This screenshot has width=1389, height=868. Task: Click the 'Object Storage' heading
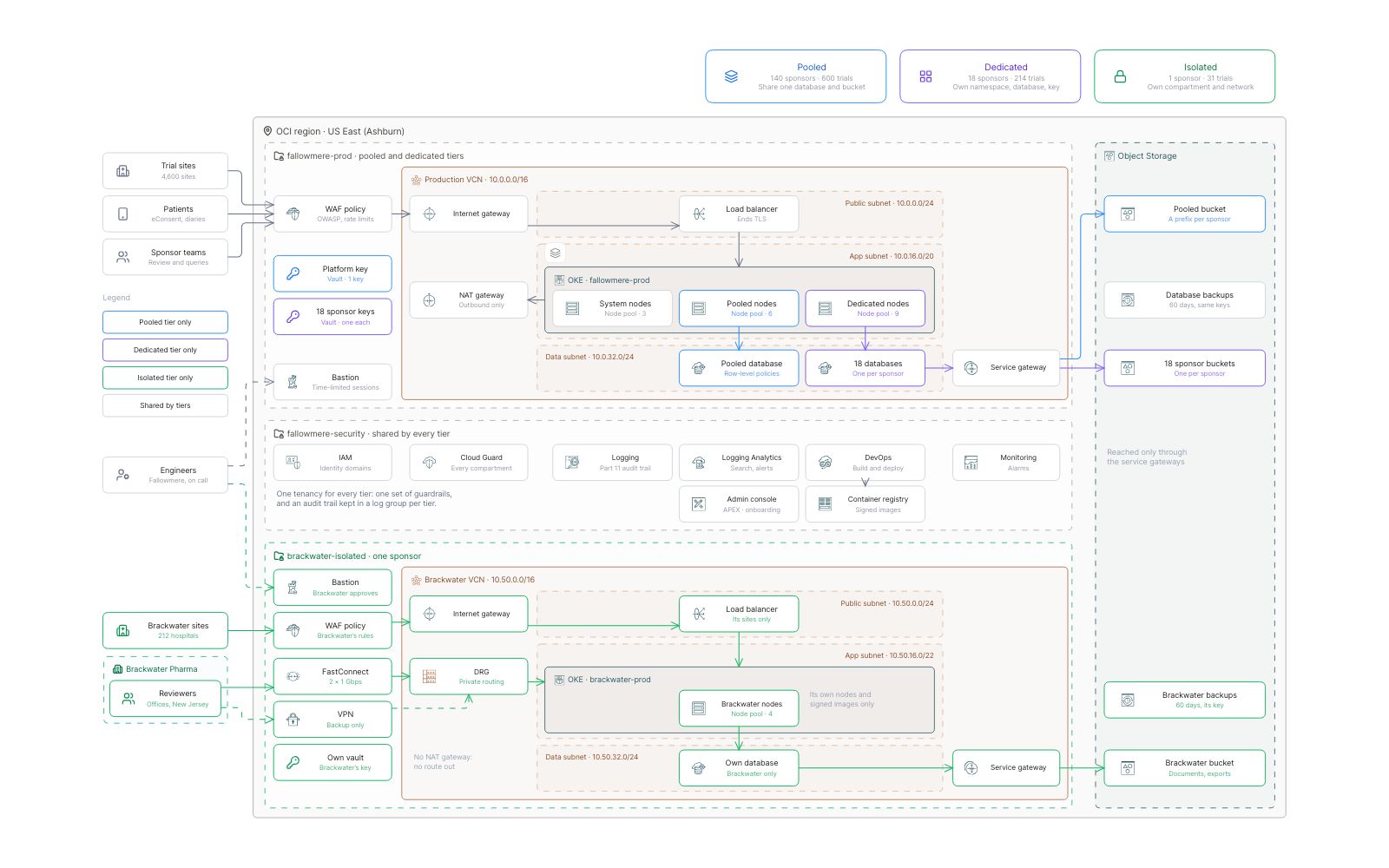(x=1147, y=156)
